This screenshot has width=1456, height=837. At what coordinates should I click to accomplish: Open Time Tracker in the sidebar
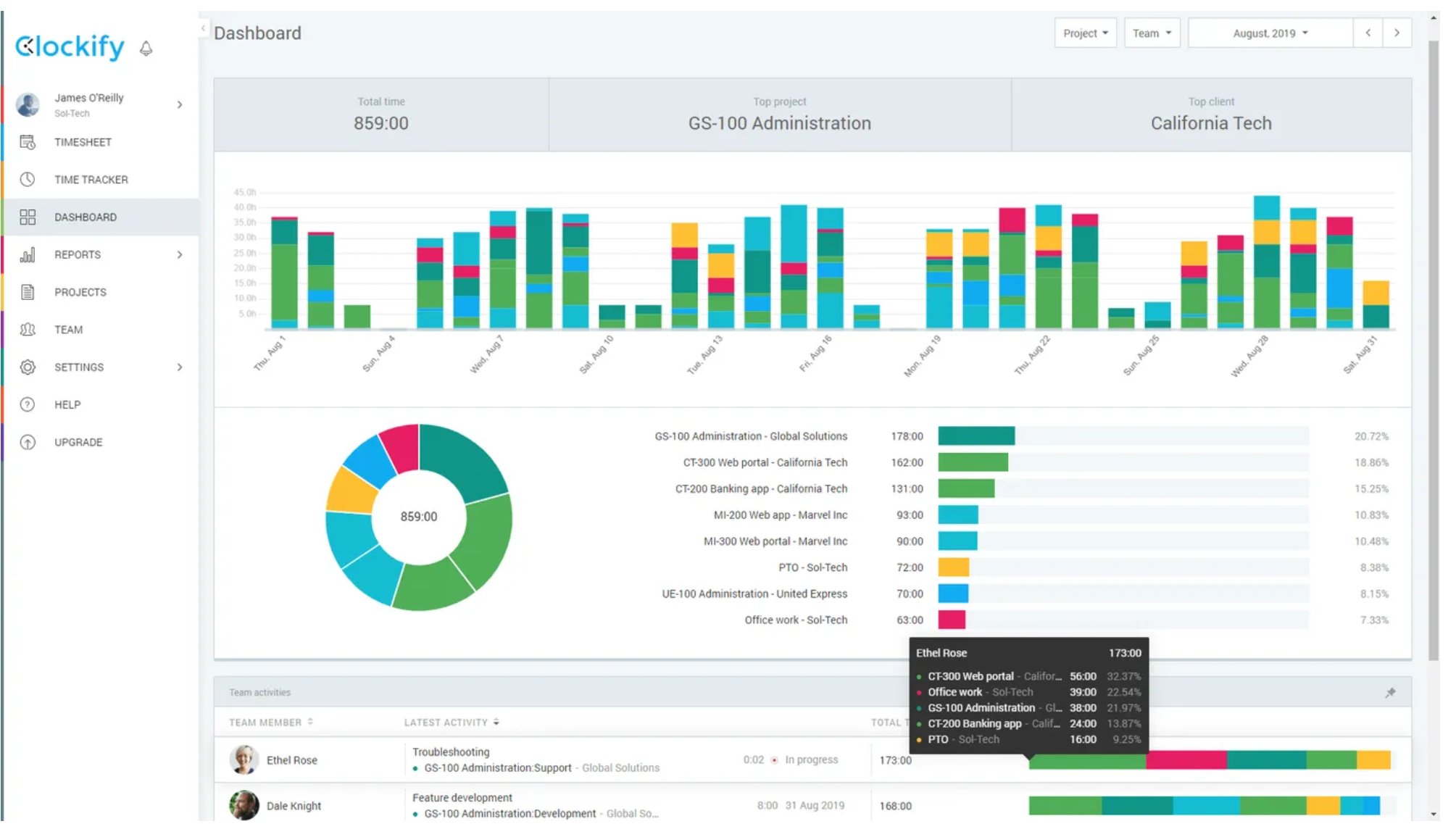(100, 180)
